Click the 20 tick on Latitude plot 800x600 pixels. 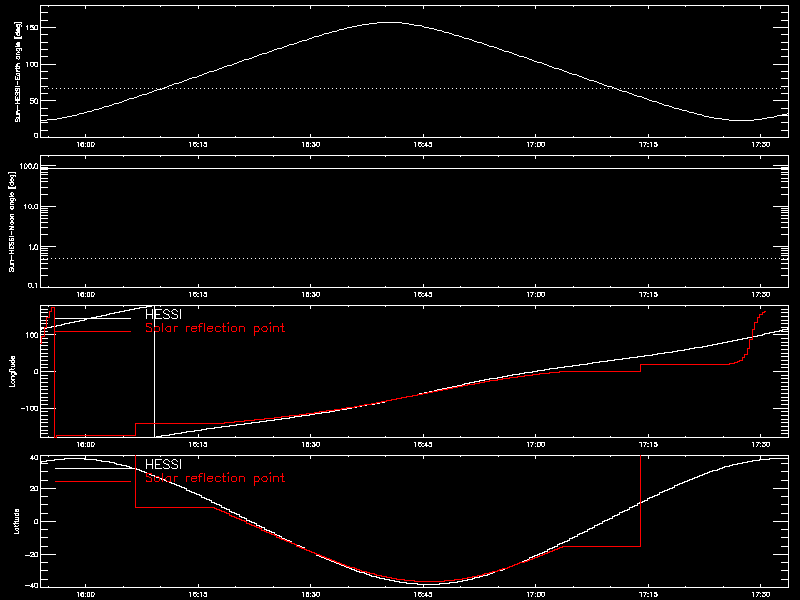click(x=34, y=489)
